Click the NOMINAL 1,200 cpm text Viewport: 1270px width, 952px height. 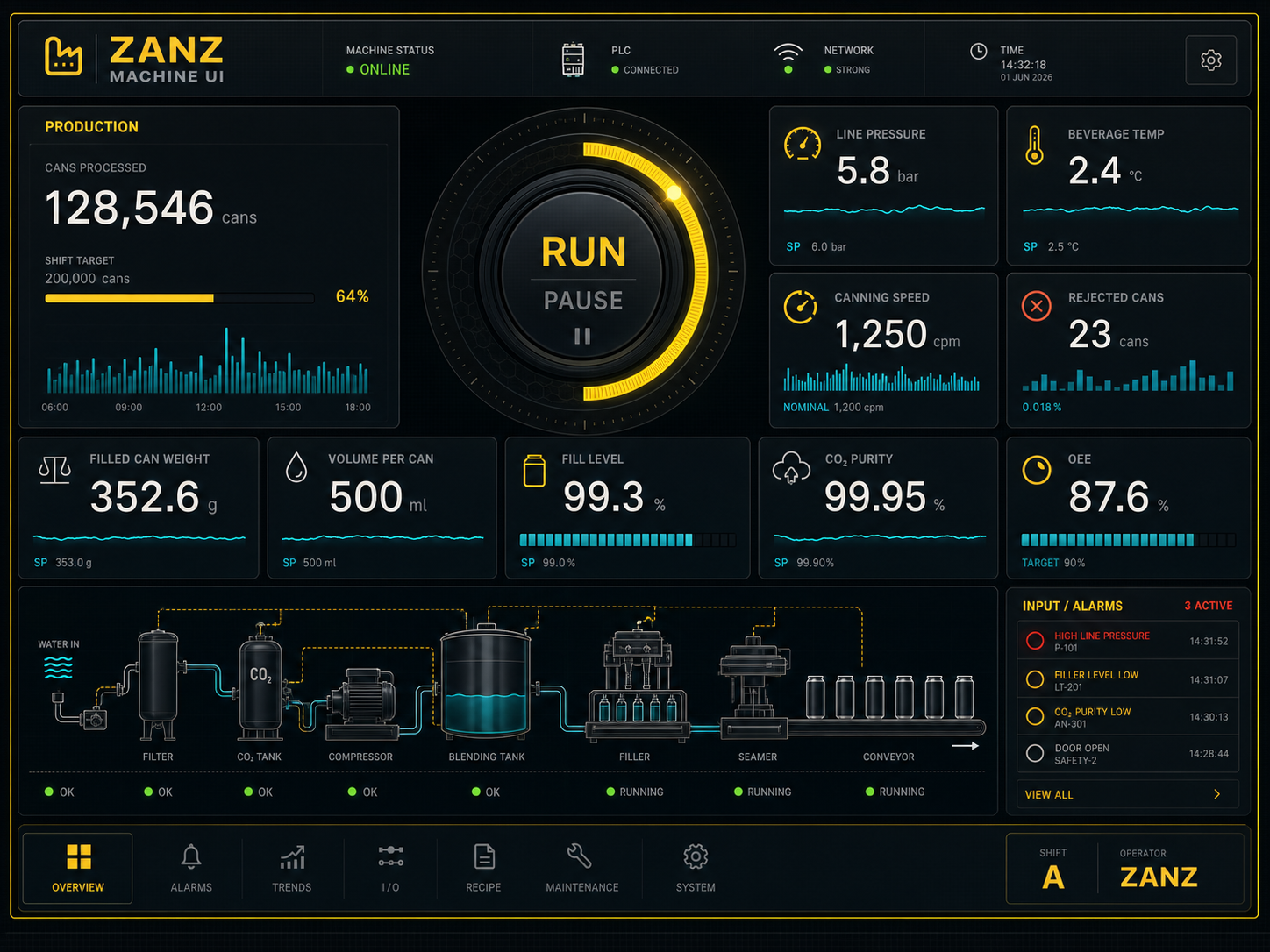click(x=833, y=408)
